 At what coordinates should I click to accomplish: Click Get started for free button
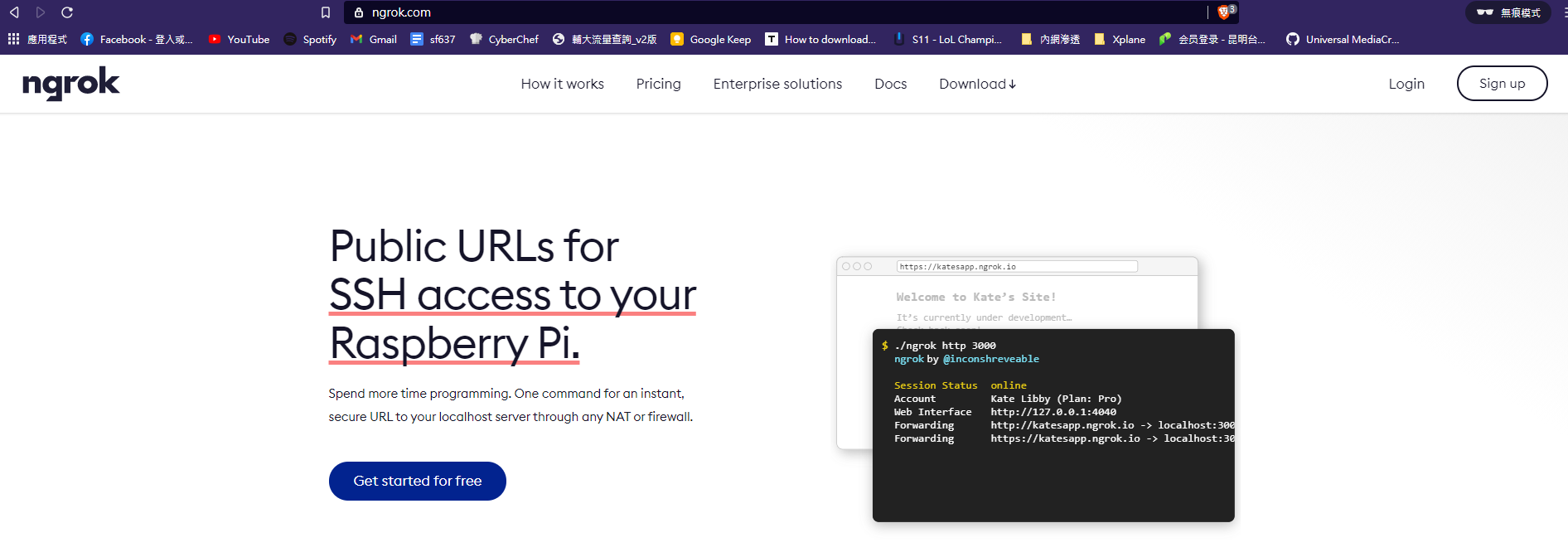(x=418, y=481)
